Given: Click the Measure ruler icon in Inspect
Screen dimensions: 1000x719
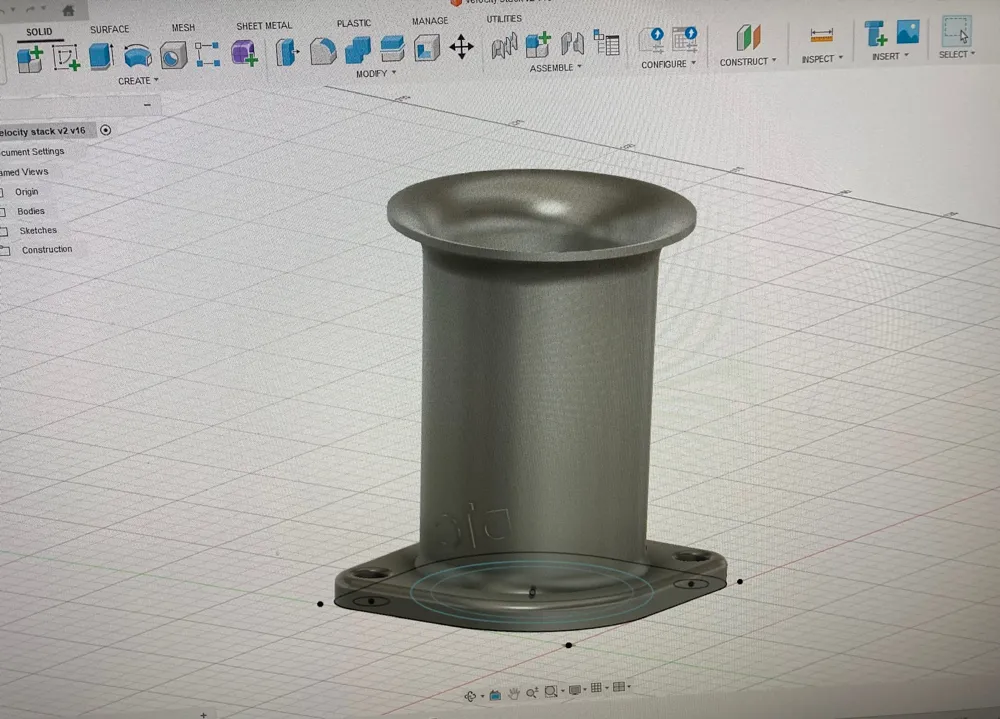Looking at the screenshot, I should (821, 35).
